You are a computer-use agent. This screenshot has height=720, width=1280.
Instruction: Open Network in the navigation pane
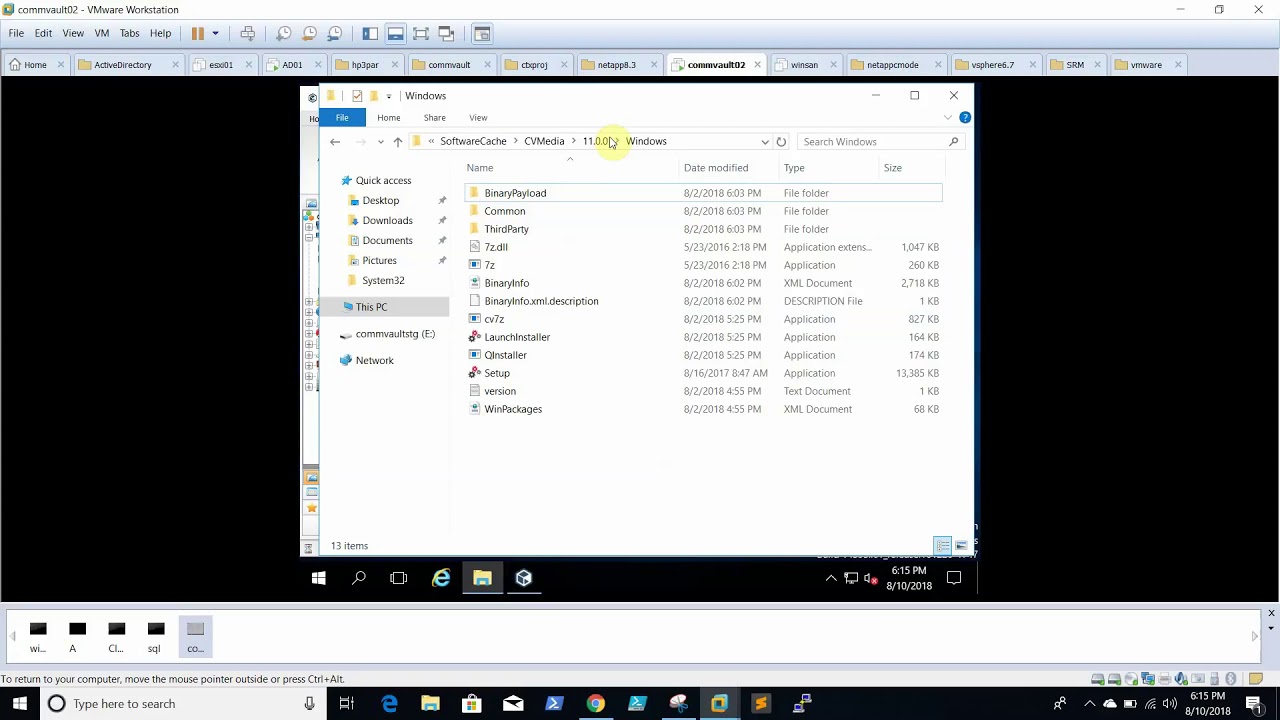pyautogui.click(x=374, y=361)
